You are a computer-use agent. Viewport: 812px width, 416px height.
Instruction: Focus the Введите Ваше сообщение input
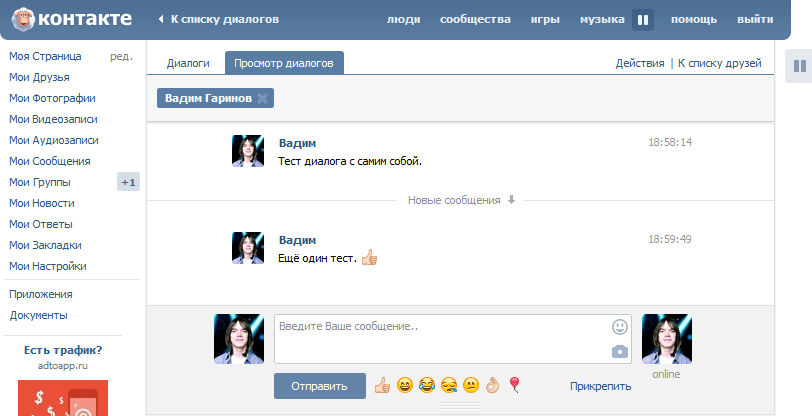tap(453, 339)
